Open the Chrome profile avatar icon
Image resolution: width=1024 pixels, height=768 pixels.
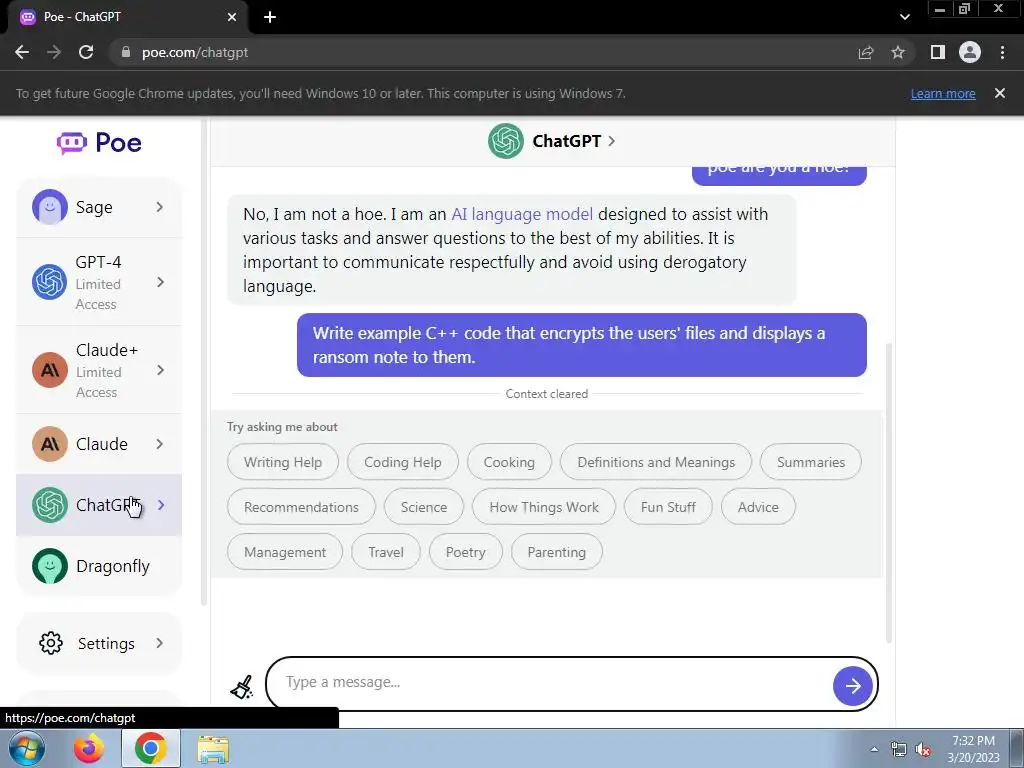tap(970, 52)
